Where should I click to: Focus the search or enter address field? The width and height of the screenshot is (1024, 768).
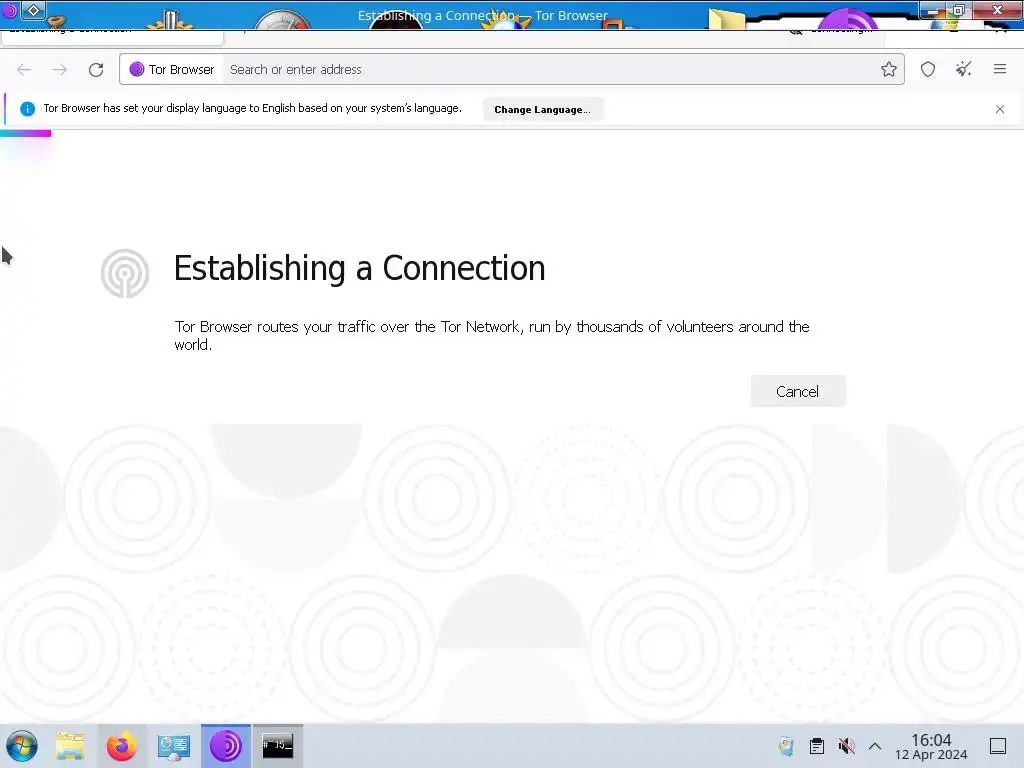click(549, 69)
